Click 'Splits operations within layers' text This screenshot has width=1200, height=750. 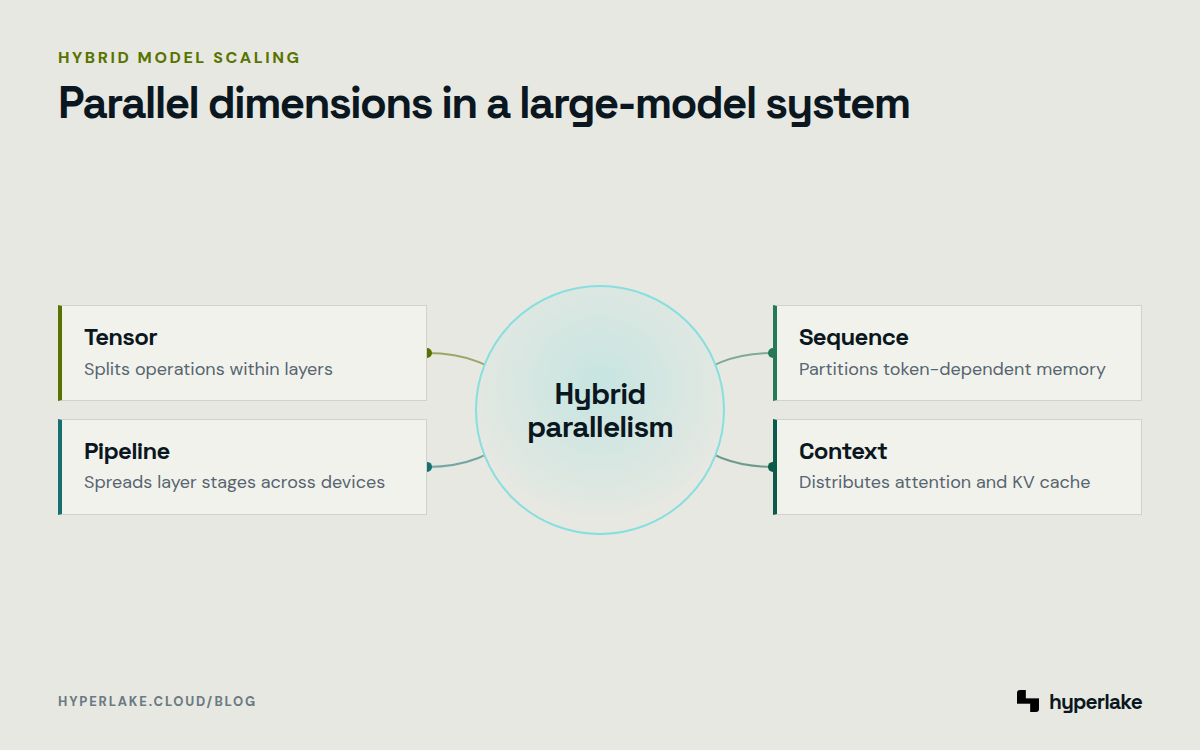pos(208,369)
